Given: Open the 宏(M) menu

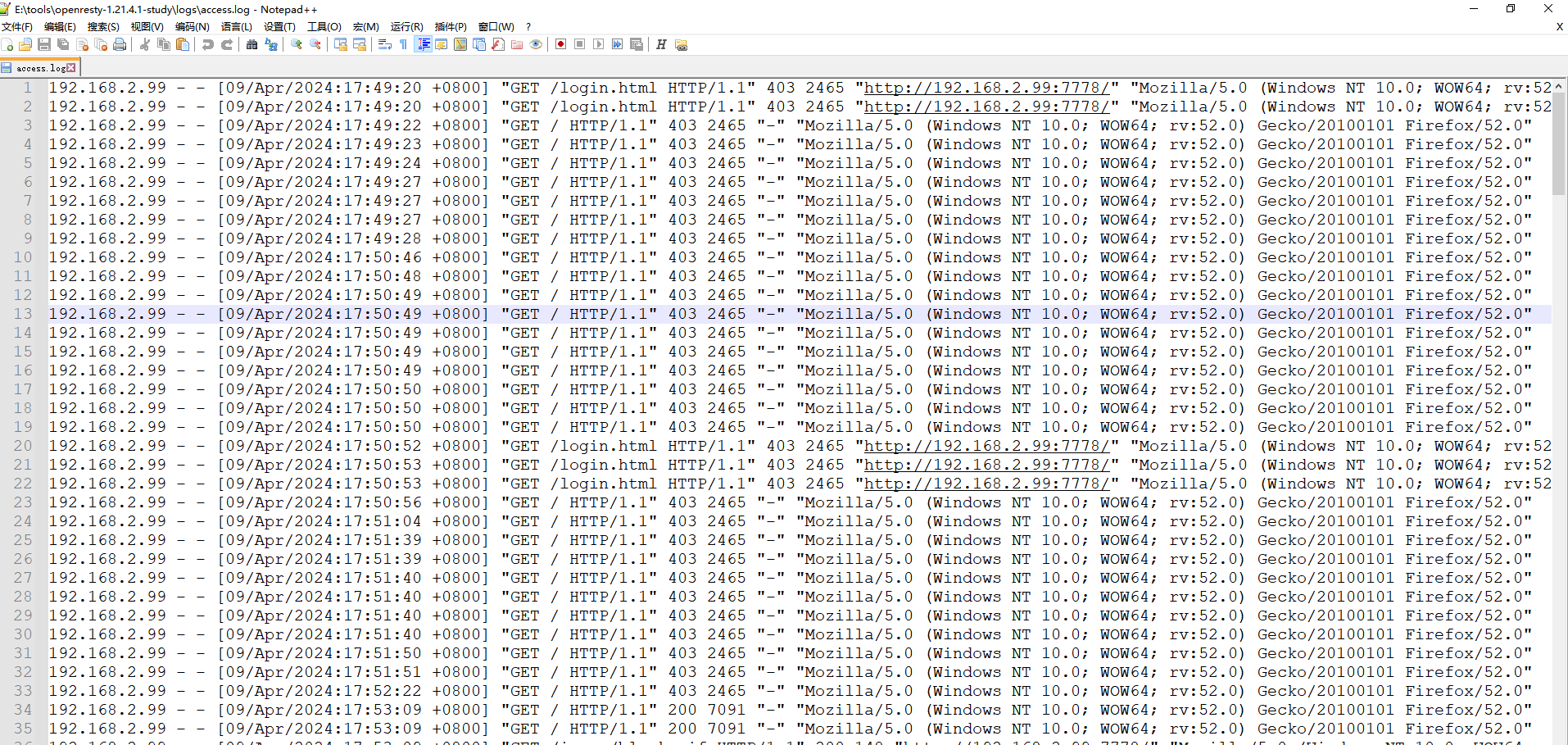Looking at the screenshot, I should coord(366,27).
